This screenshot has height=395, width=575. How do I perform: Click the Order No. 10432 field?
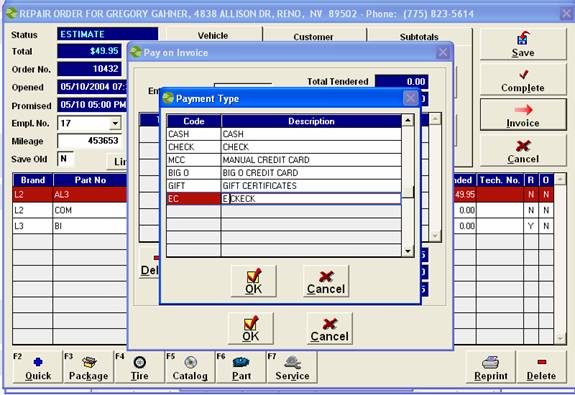point(89,69)
